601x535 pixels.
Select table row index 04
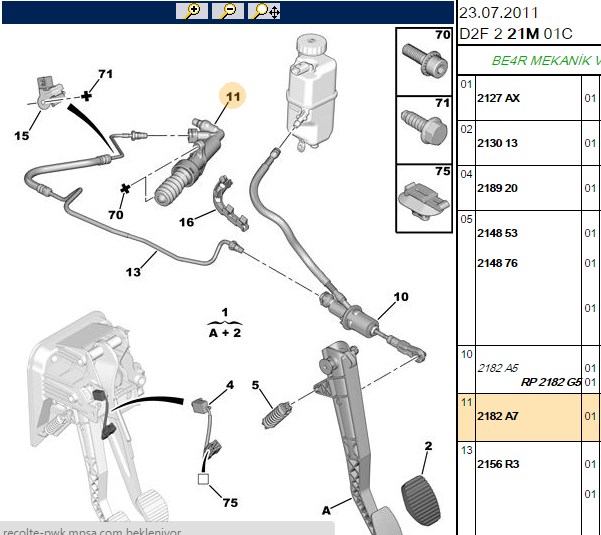tap(466, 174)
